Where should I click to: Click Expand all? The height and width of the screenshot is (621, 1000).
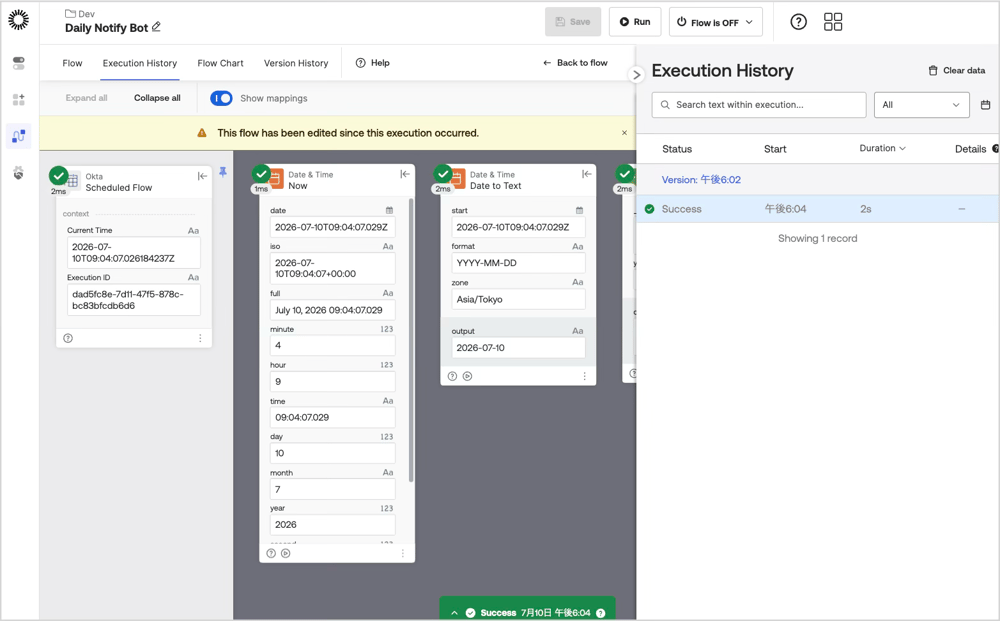pyautogui.click(x=86, y=98)
